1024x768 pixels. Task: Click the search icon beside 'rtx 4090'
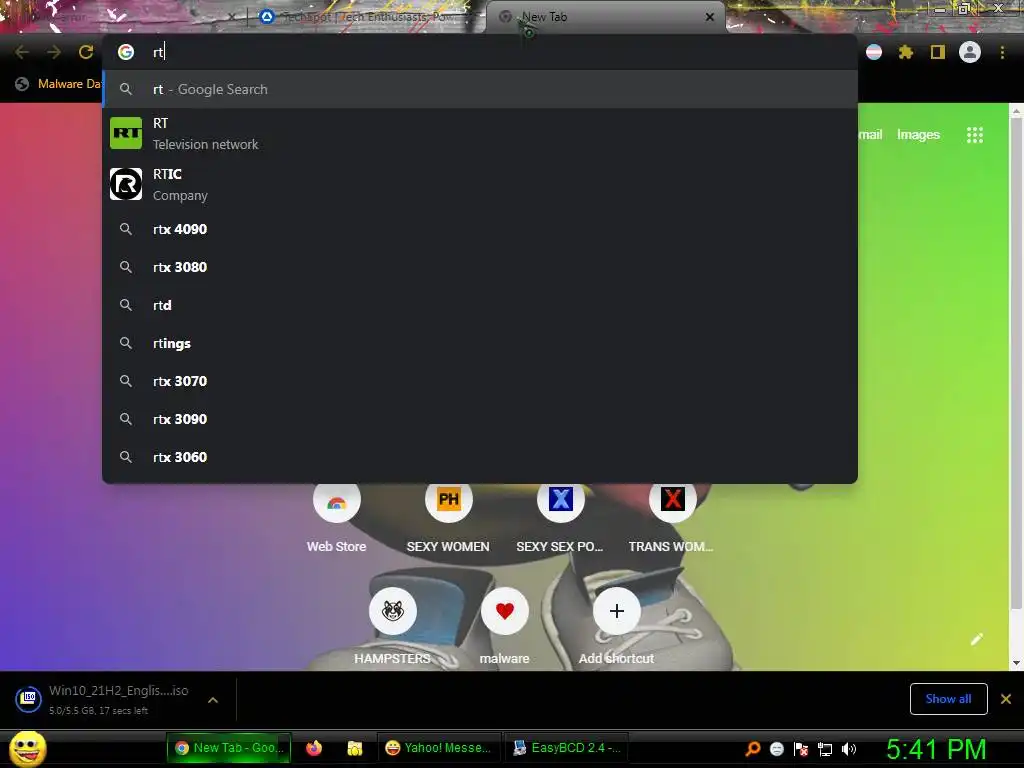(x=126, y=229)
